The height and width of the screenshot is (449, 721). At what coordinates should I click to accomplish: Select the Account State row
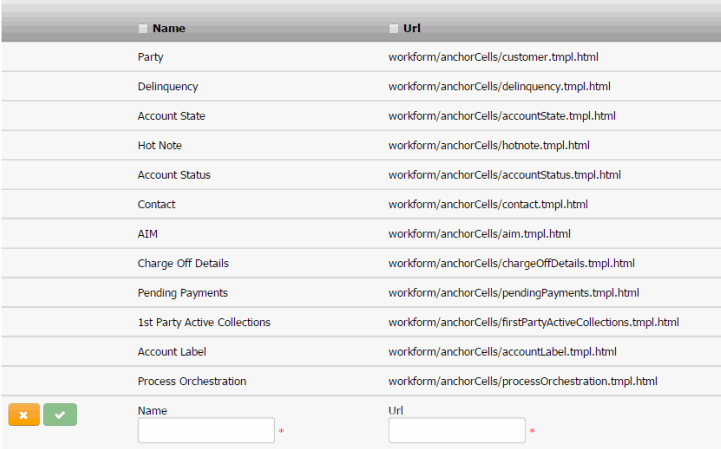172,116
